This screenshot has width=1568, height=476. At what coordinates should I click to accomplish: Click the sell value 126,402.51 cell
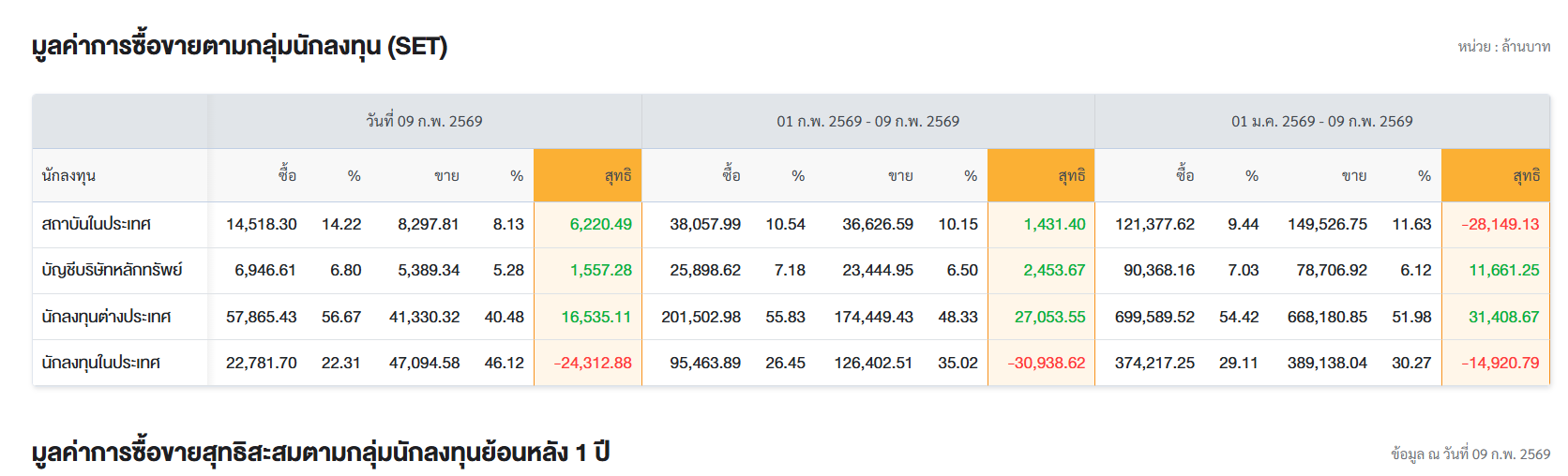coord(873,363)
